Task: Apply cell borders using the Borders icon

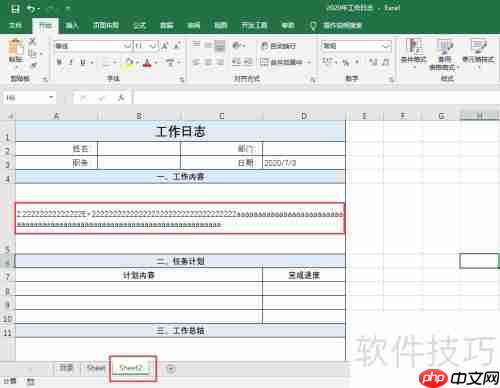Action: 107,63
